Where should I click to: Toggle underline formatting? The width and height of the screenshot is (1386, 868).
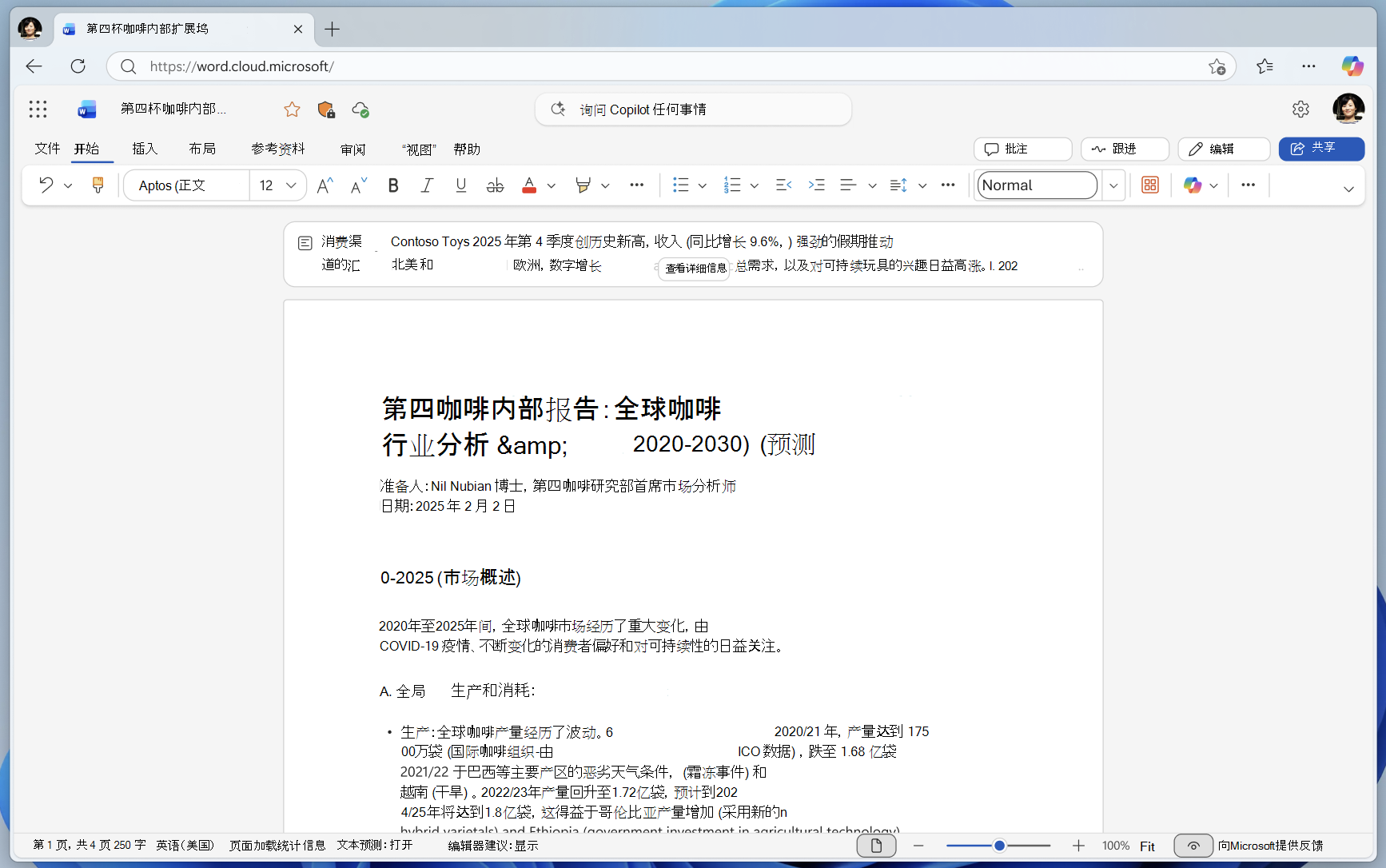pos(461,185)
